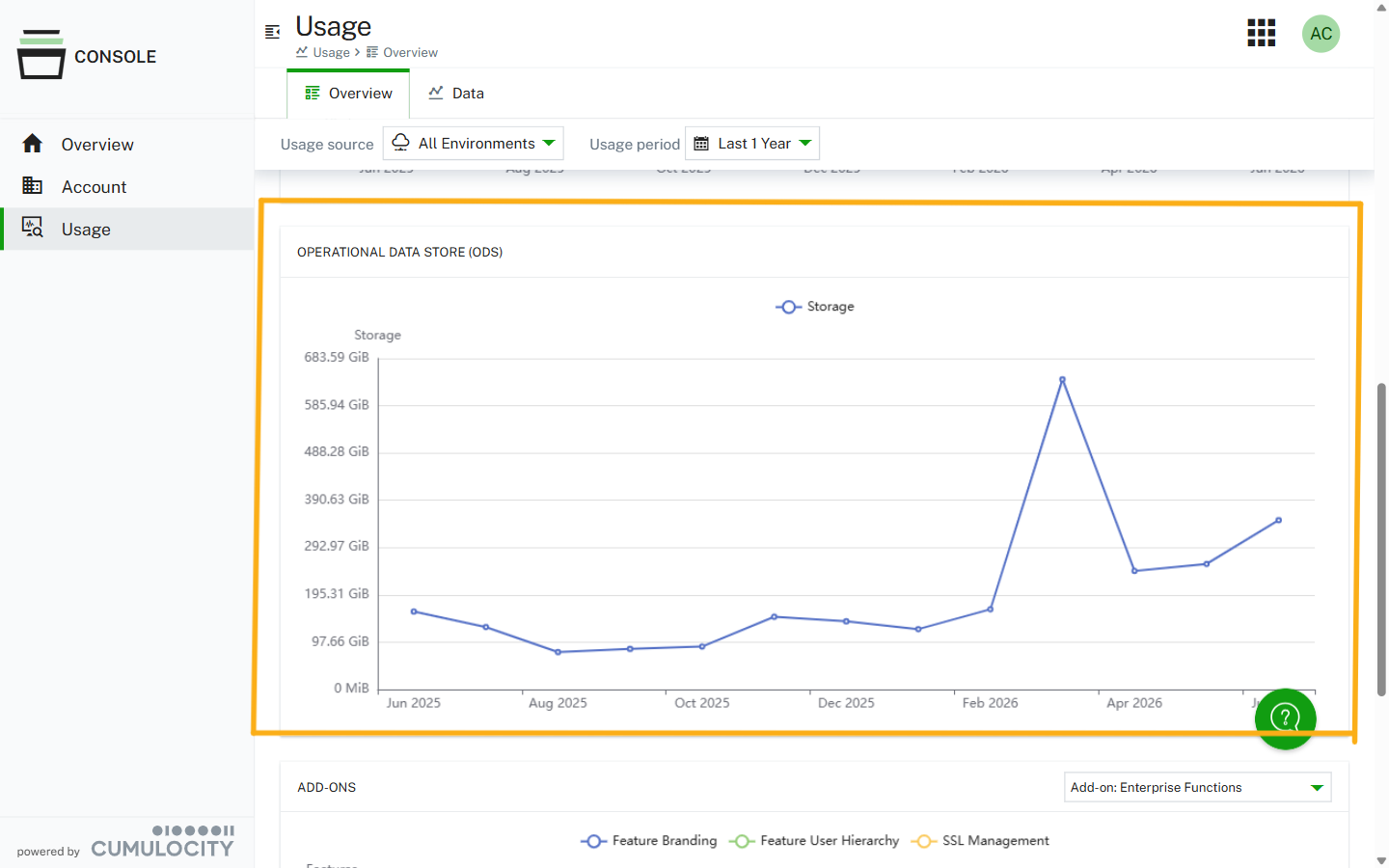Click the peak storage data point
This screenshot has width=1389, height=868.
[1062, 380]
